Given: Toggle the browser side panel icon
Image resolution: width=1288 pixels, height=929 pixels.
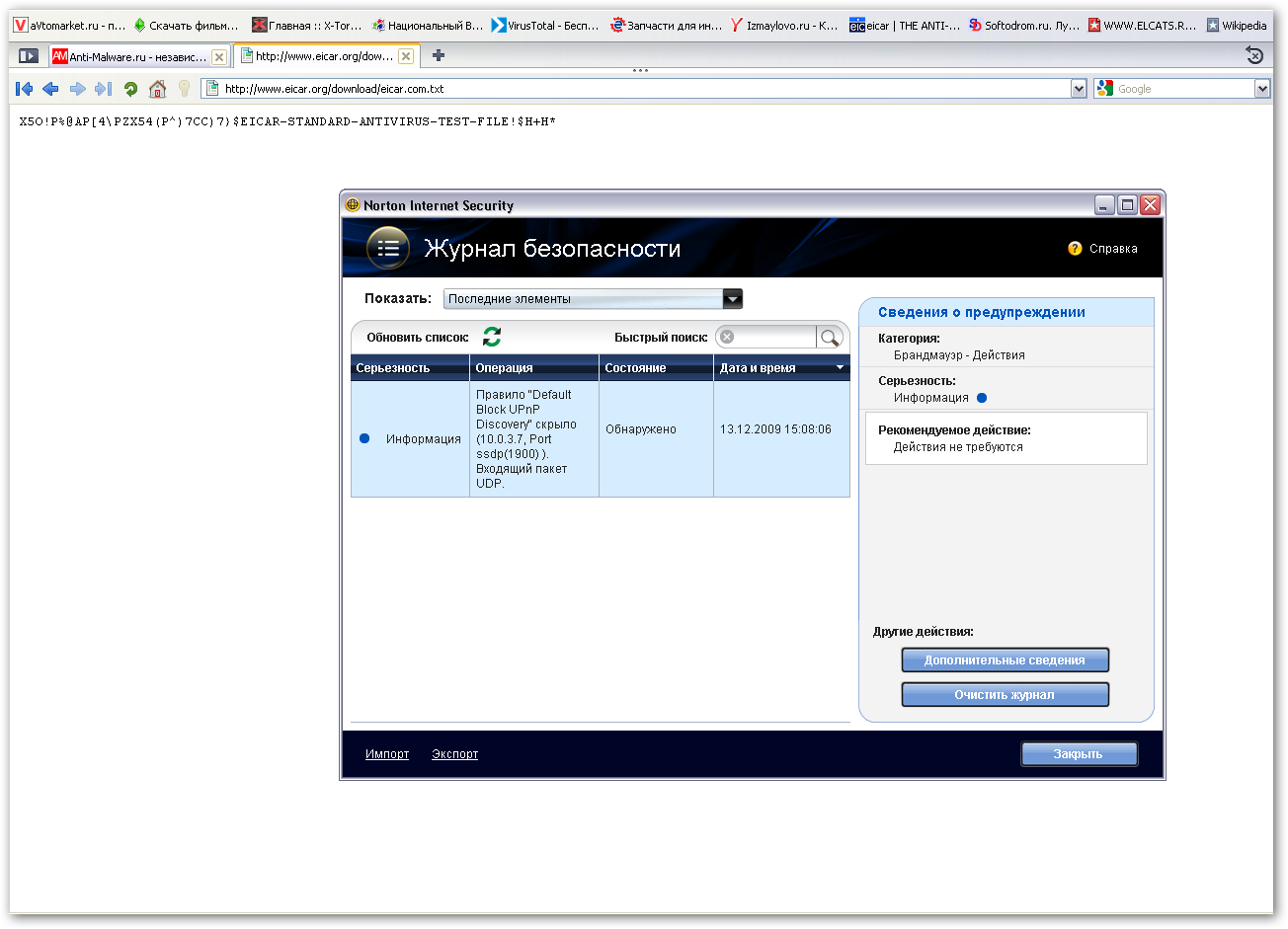Looking at the screenshot, I should 29,56.
